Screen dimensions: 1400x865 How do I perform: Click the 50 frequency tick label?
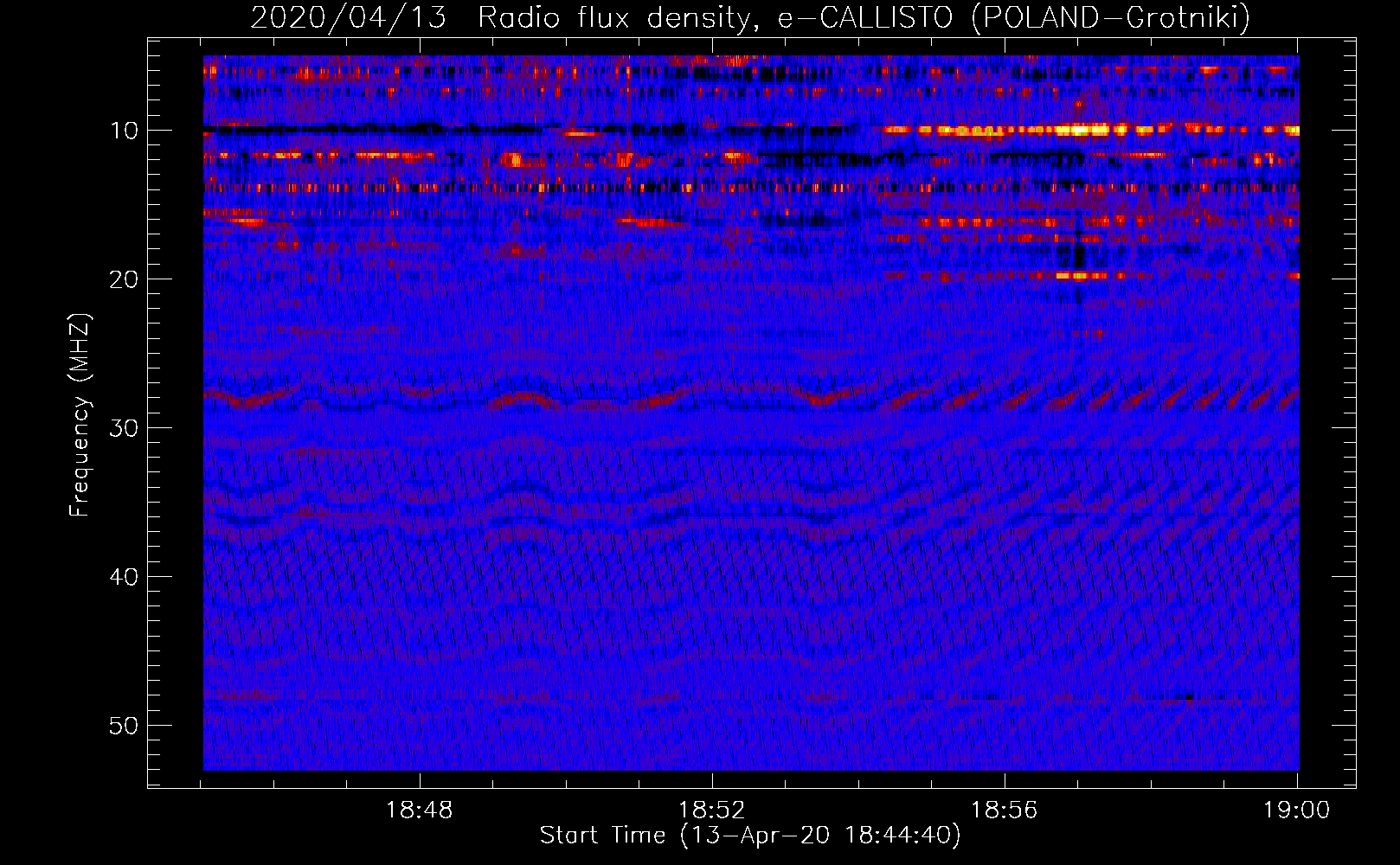tap(125, 726)
